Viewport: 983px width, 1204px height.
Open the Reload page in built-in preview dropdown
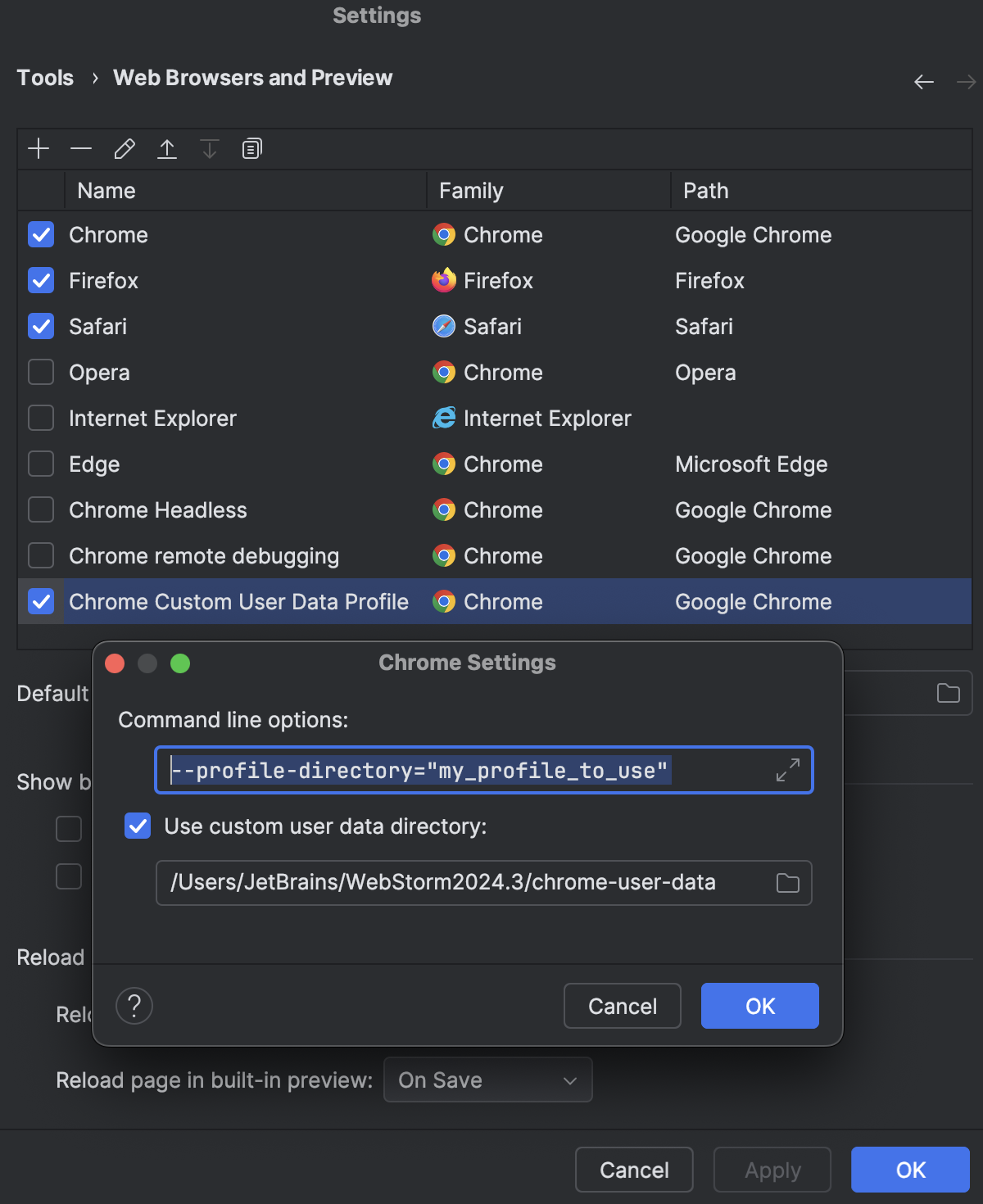point(487,1080)
